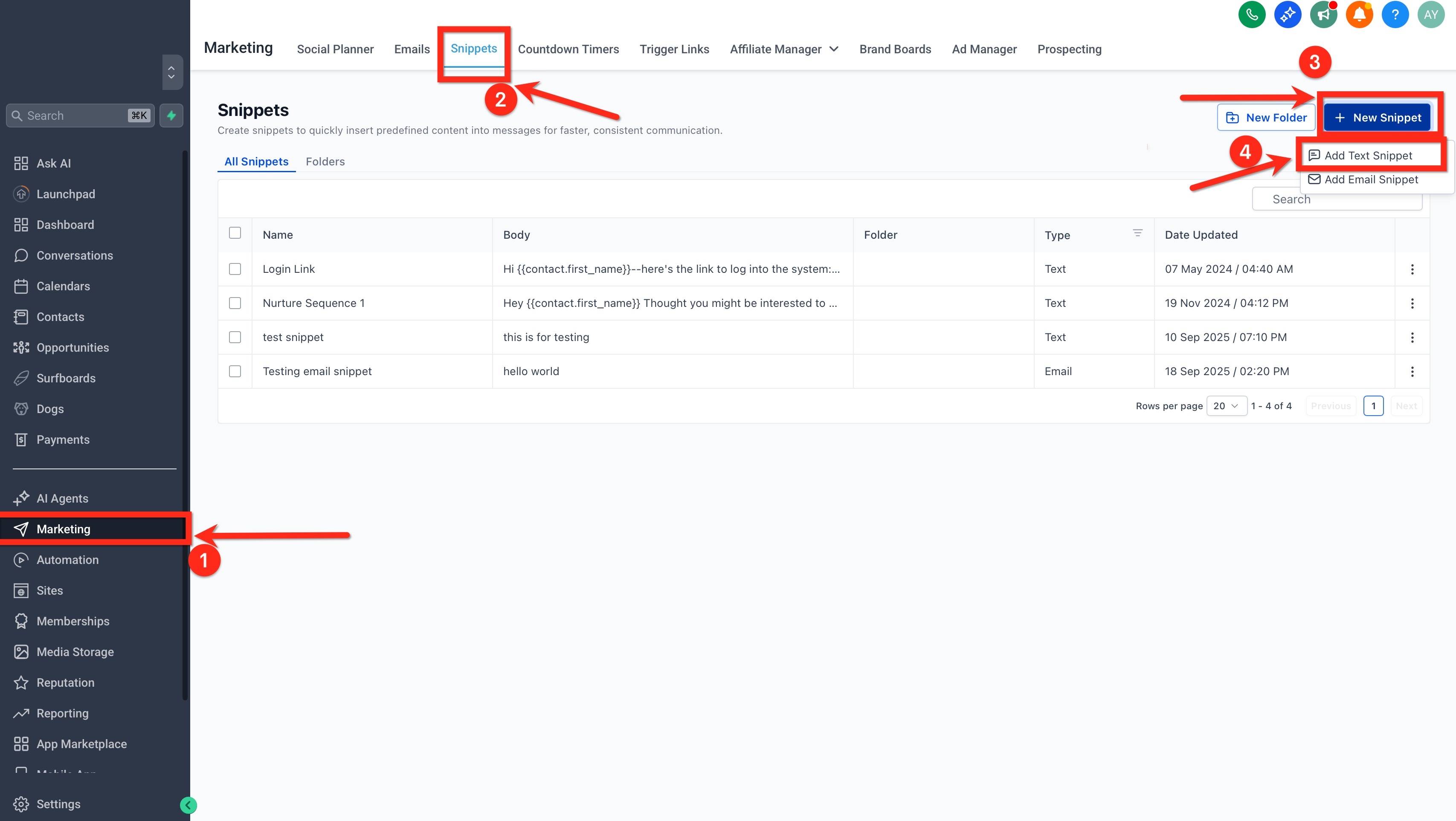Tick the select-all checkbox in table header

[x=235, y=233]
